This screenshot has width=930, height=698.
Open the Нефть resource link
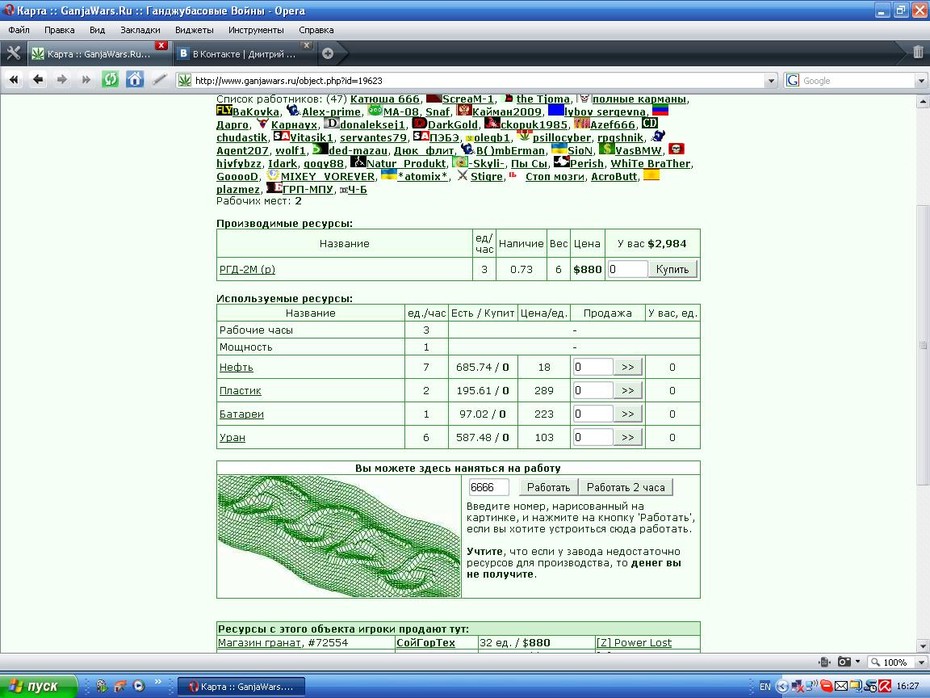click(x=236, y=367)
